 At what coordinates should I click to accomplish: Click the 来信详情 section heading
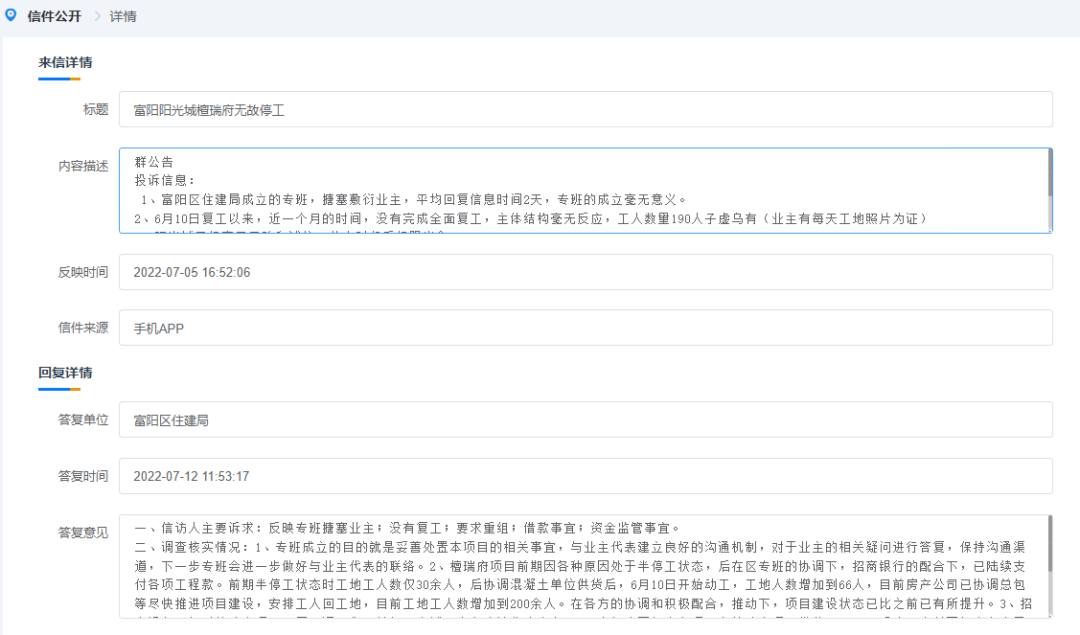coord(66,62)
